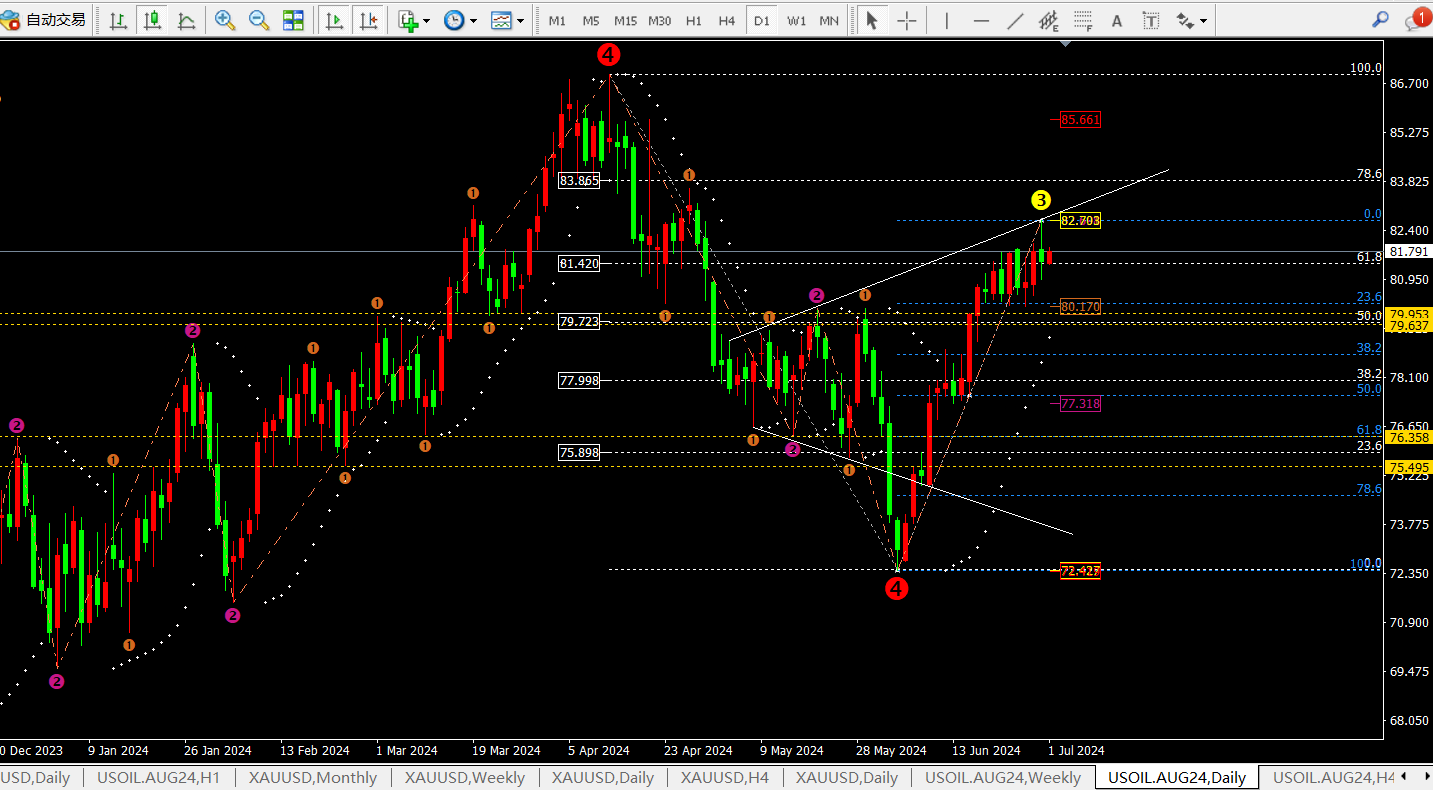
Task: Choose the trendline drawing tool
Action: pyautogui.click(x=1015, y=20)
